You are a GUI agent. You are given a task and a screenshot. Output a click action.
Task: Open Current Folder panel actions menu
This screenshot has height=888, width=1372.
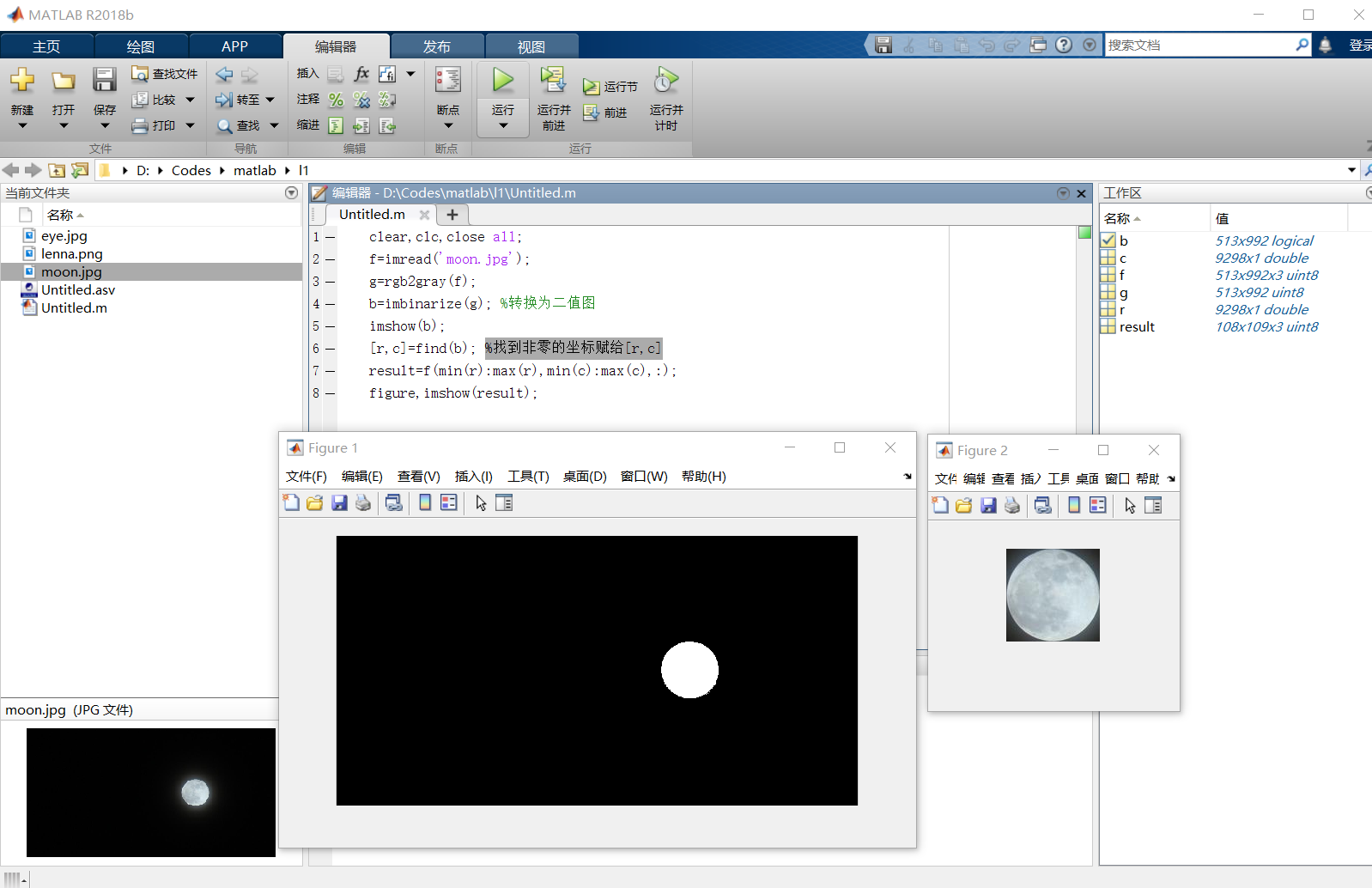(291, 193)
